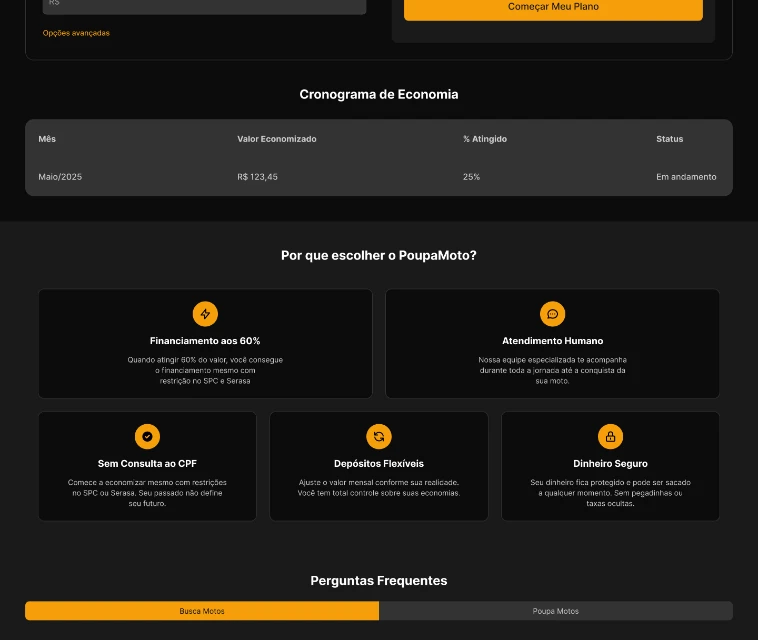Click the Depósitos Flexíveis card title

coord(379,464)
